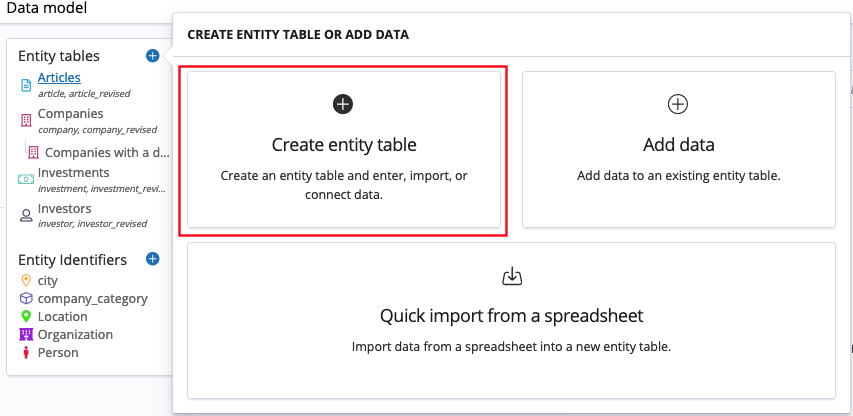The width and height of the screenshot is (853, 416).
Task: Click the Articles document icon
Action: coord(27,85)
